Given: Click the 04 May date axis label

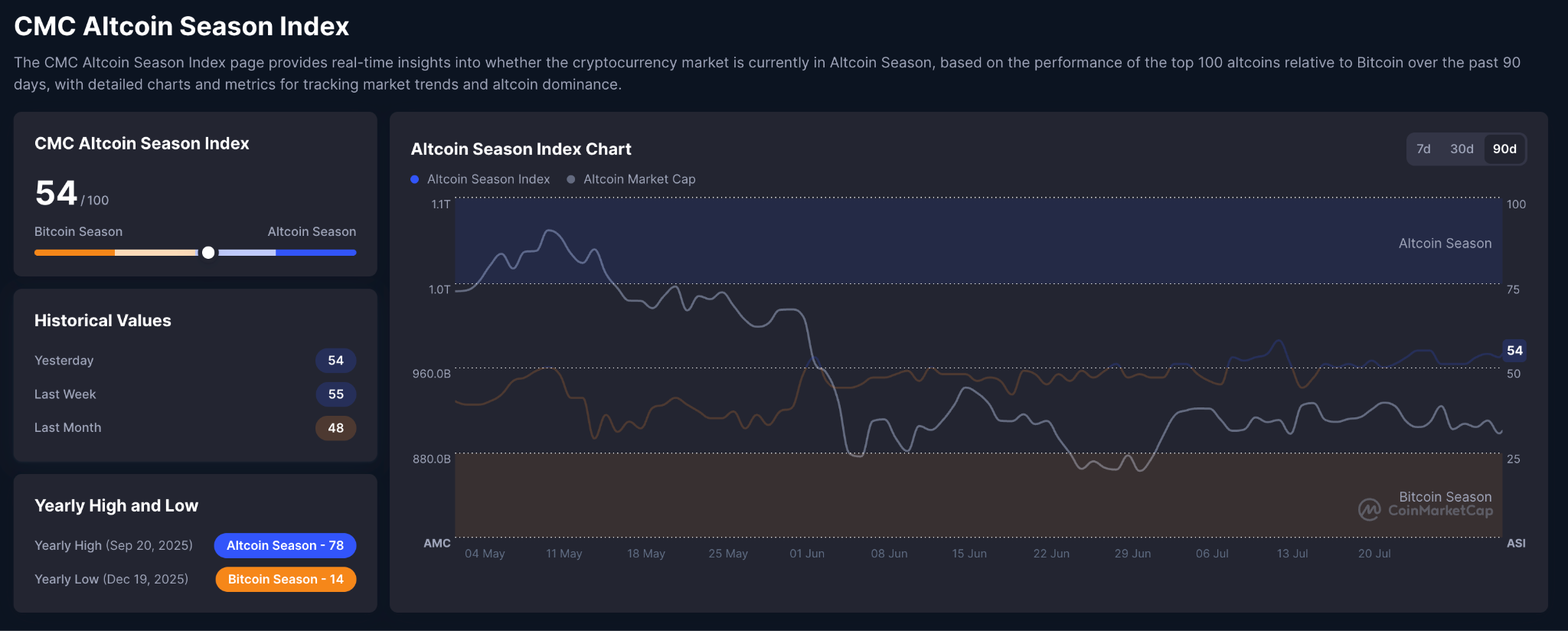Looking at the screenshot, I should pyautogui.click(x=485, y=554).
